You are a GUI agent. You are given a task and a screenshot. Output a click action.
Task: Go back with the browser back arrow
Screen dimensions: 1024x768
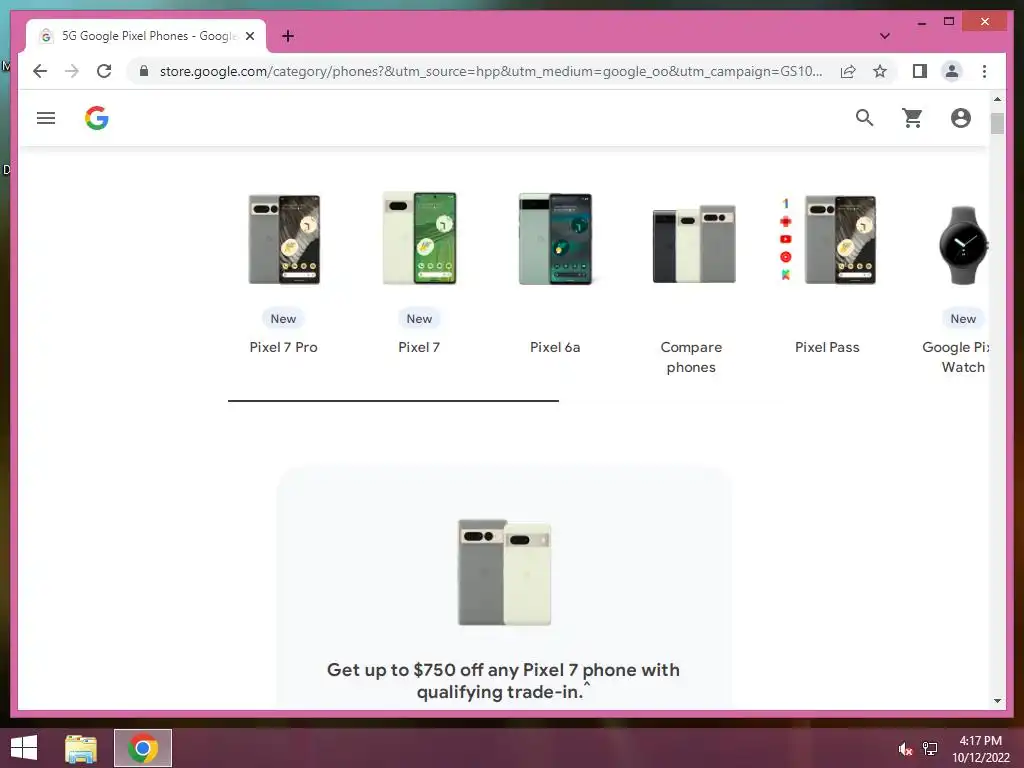pos(40,71)
